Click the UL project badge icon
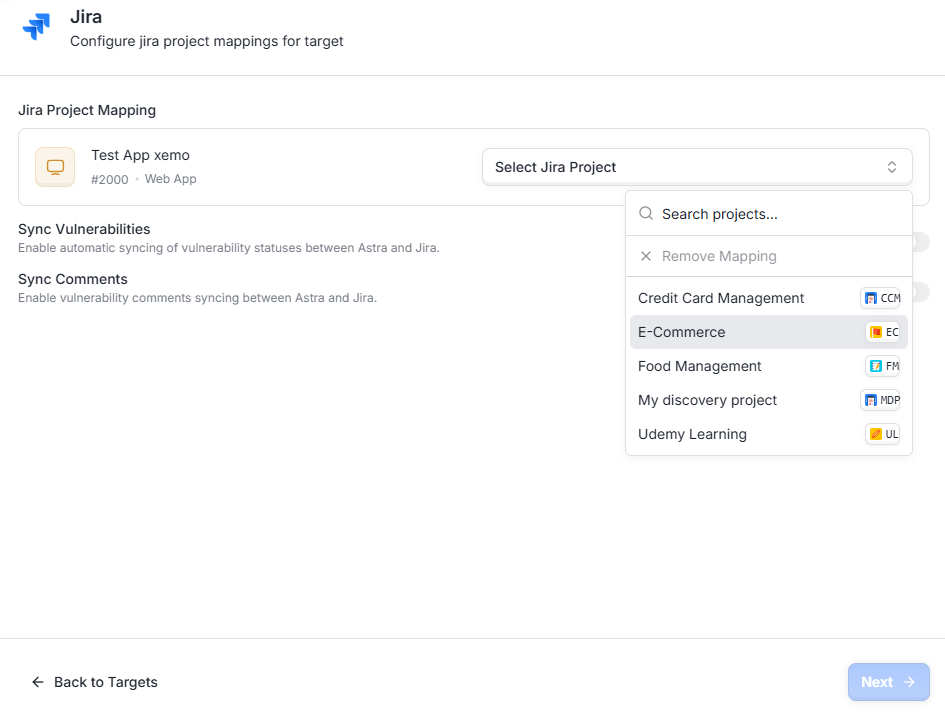Viewport: 945px width, 723px height. [x=876, y=434]
